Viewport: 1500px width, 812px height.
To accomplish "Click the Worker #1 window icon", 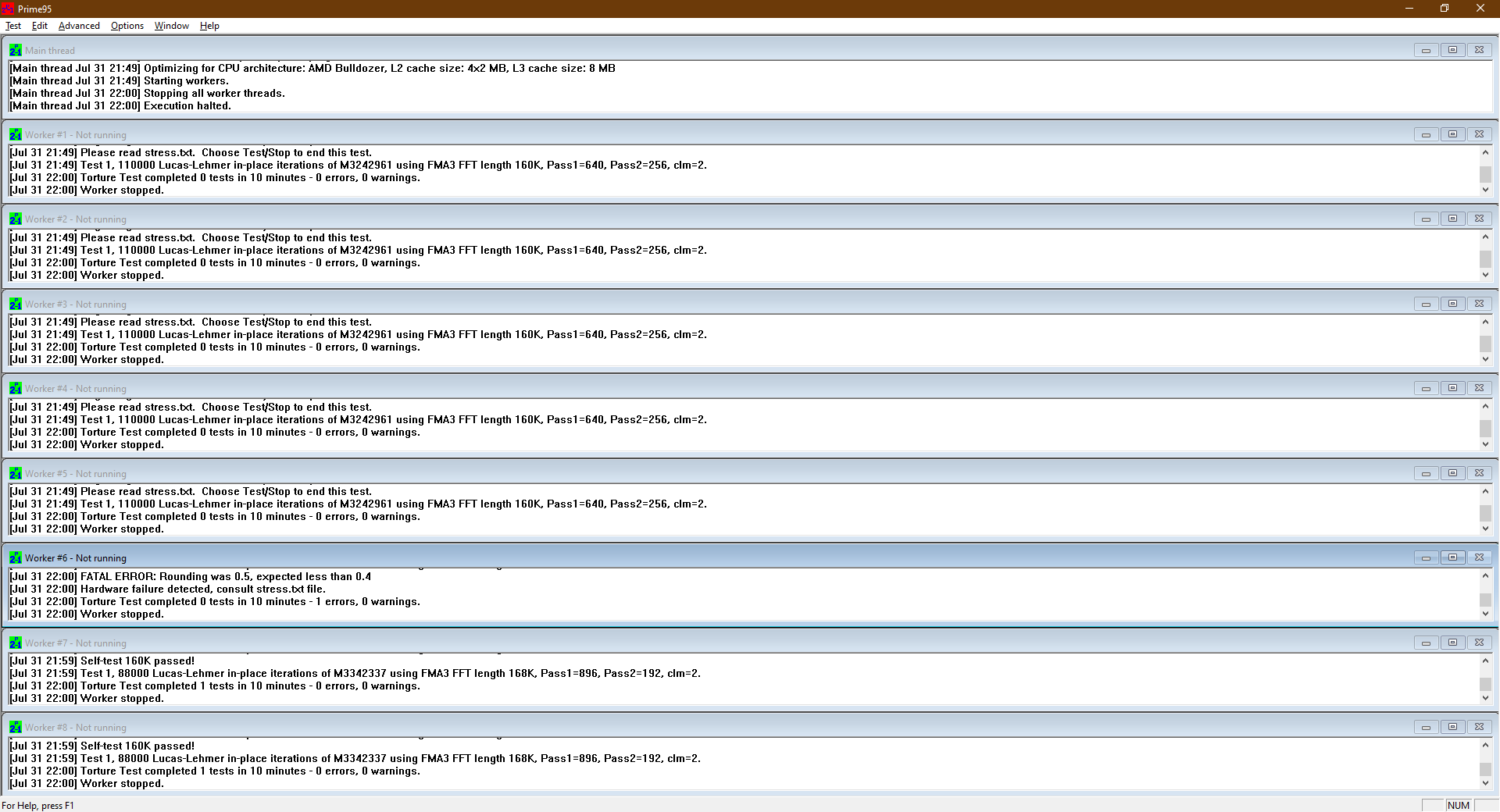I will pos(16,134).
